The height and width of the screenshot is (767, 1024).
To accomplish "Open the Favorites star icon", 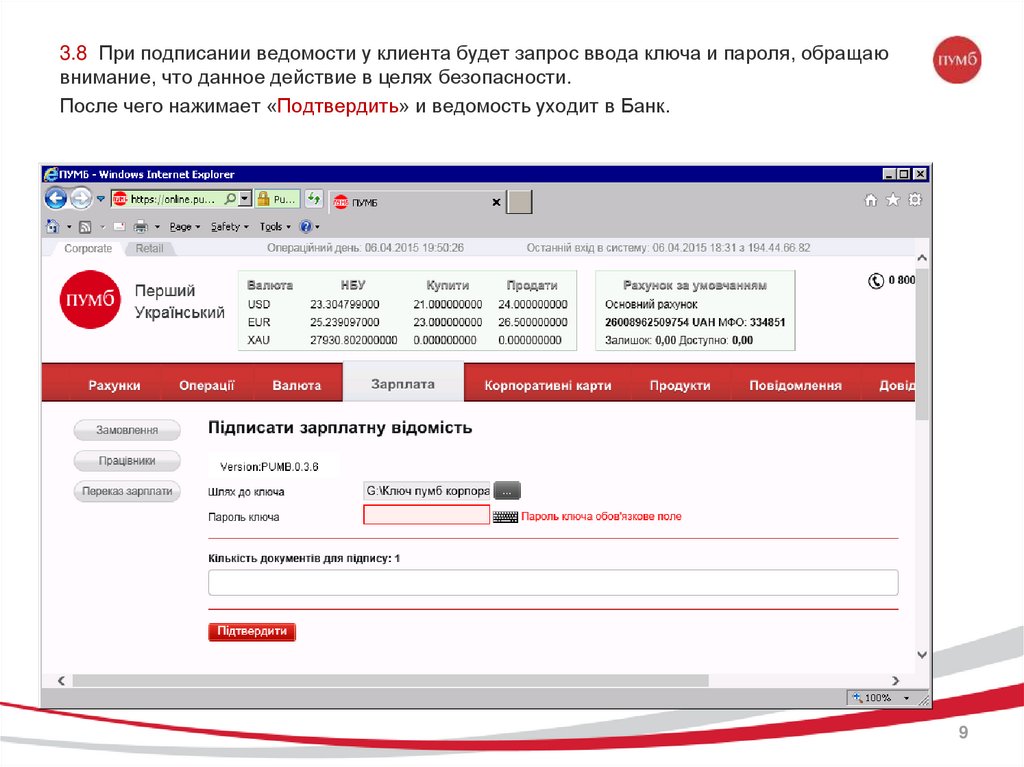I will [892, 200].
